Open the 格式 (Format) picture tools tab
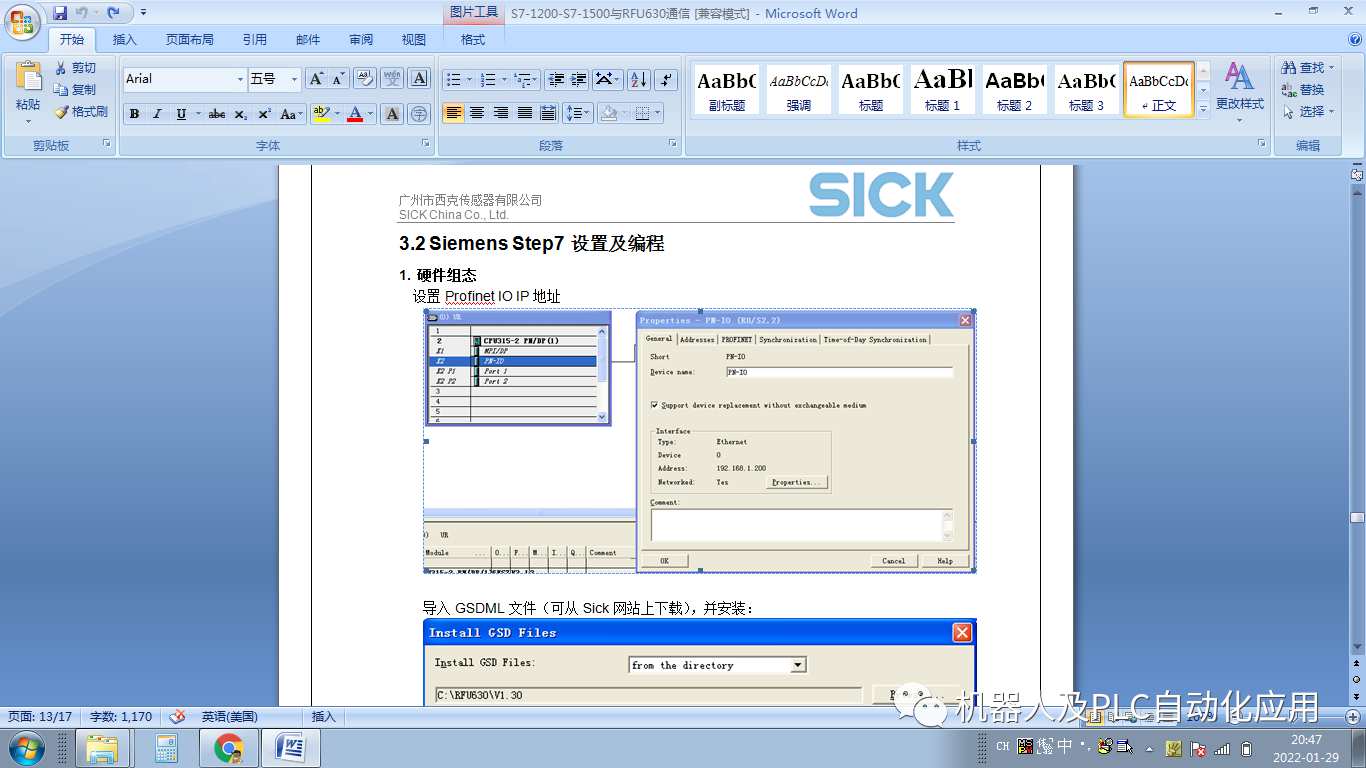Image resolution: width=1366 pixels, height=768 pixels. [473, 40]
